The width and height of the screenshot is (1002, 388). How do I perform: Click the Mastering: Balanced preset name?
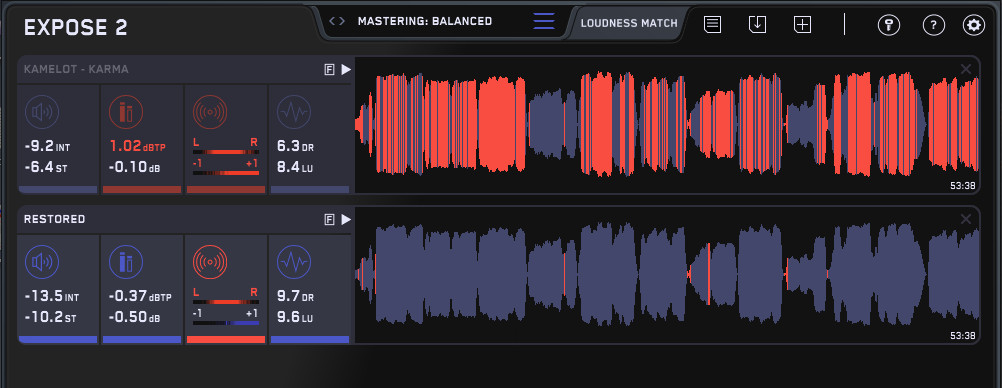click(x=425, y=21)
